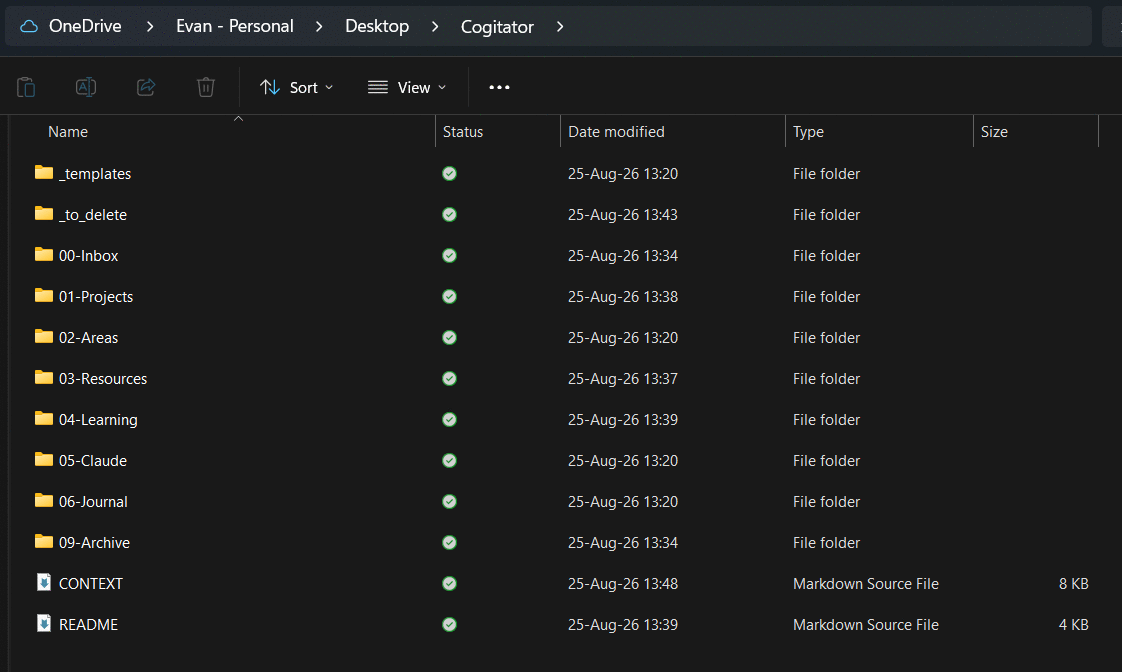This screenshot has height=672, width=1122.
Task: Navigate to OneDrive in address bar
Action: [85, 26]
